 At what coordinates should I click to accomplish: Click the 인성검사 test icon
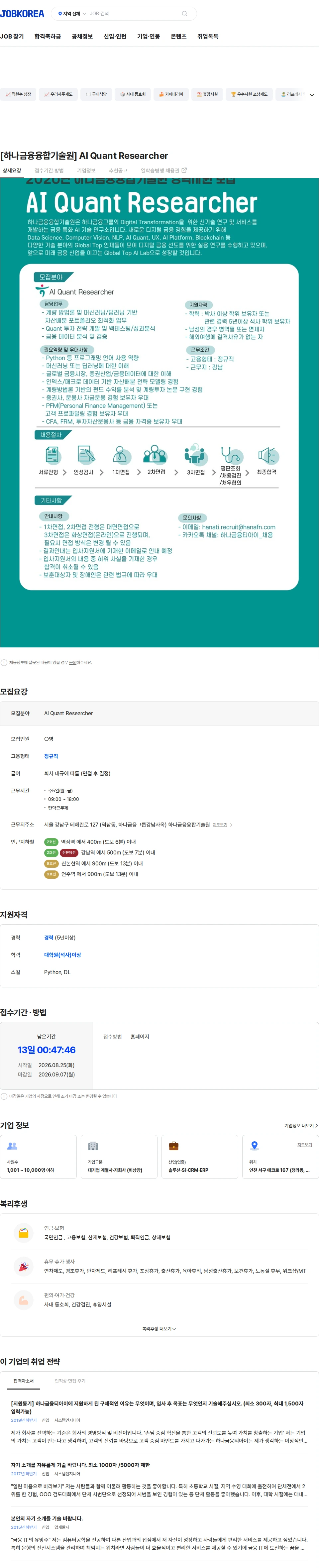click(x=86, y=455)
